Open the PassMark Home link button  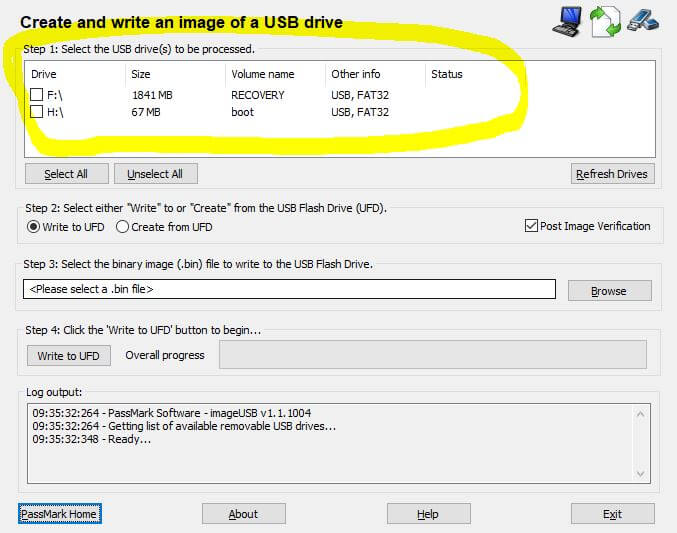coord(58,514)
